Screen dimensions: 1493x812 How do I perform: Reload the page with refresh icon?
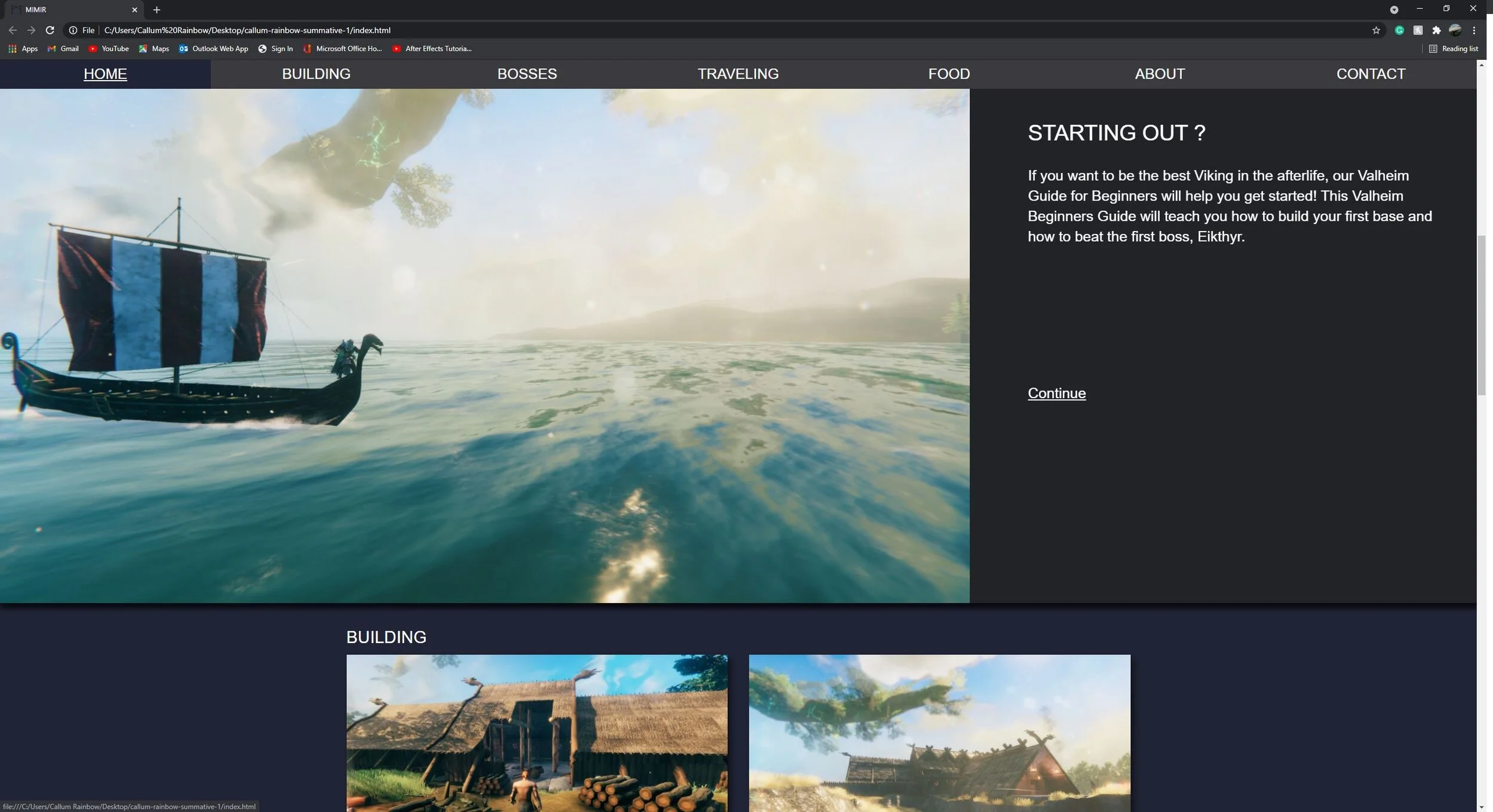[50, 30]
